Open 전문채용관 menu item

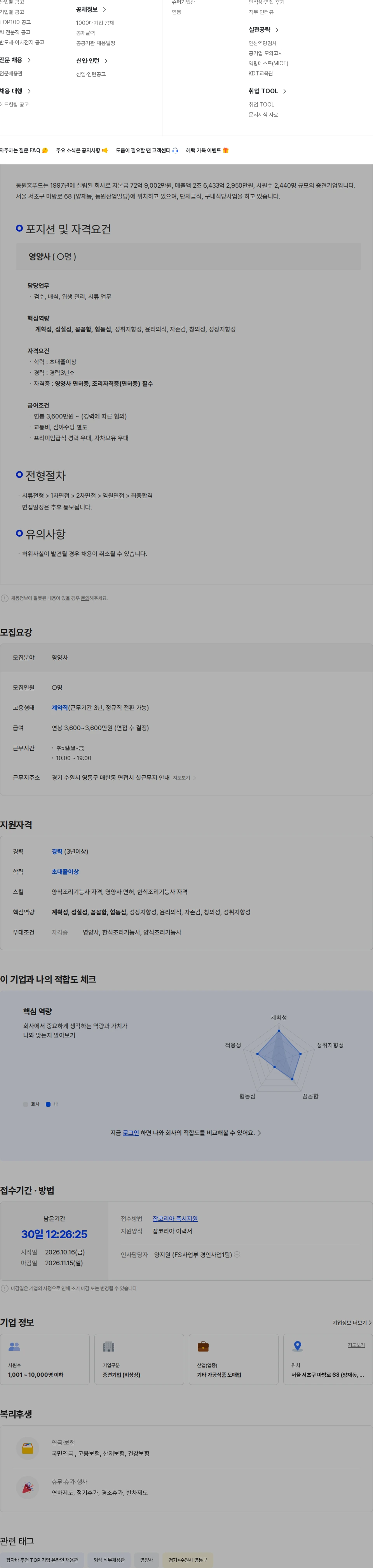(11, 74)
